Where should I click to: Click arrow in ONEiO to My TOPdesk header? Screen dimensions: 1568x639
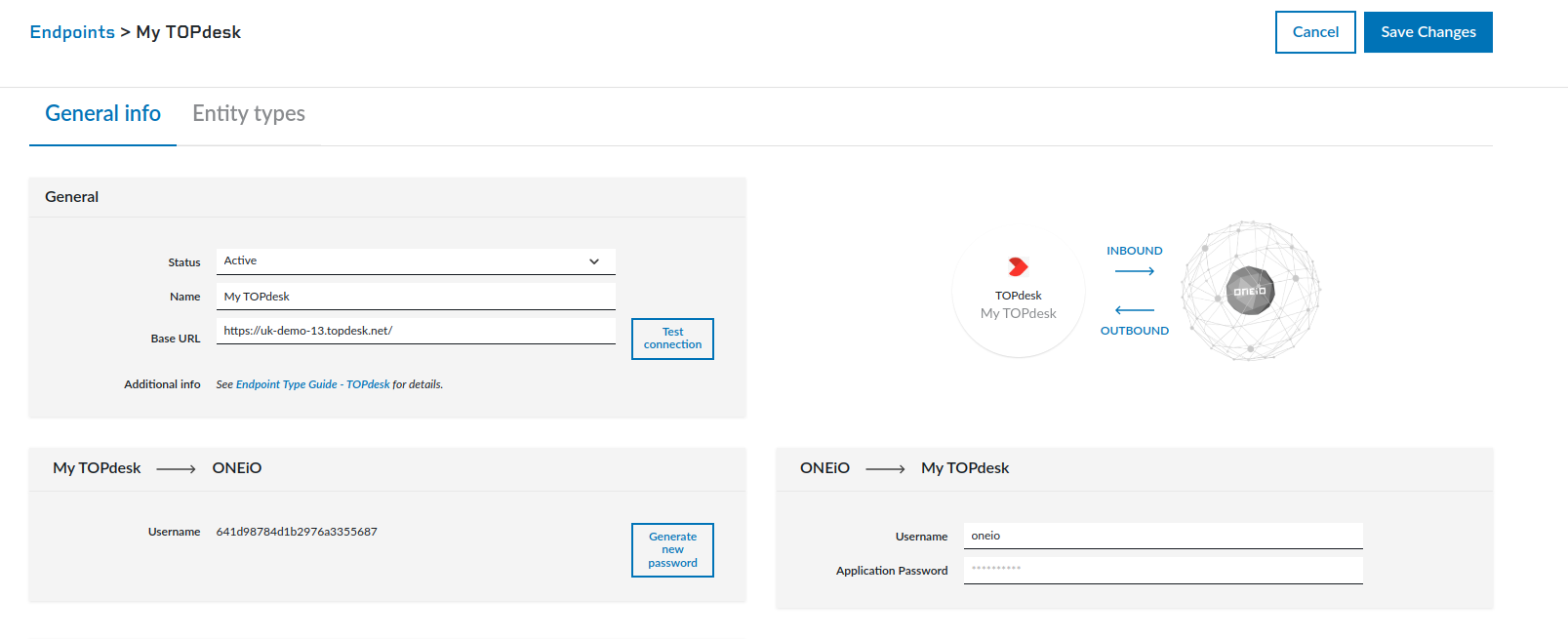pos(885,469)
